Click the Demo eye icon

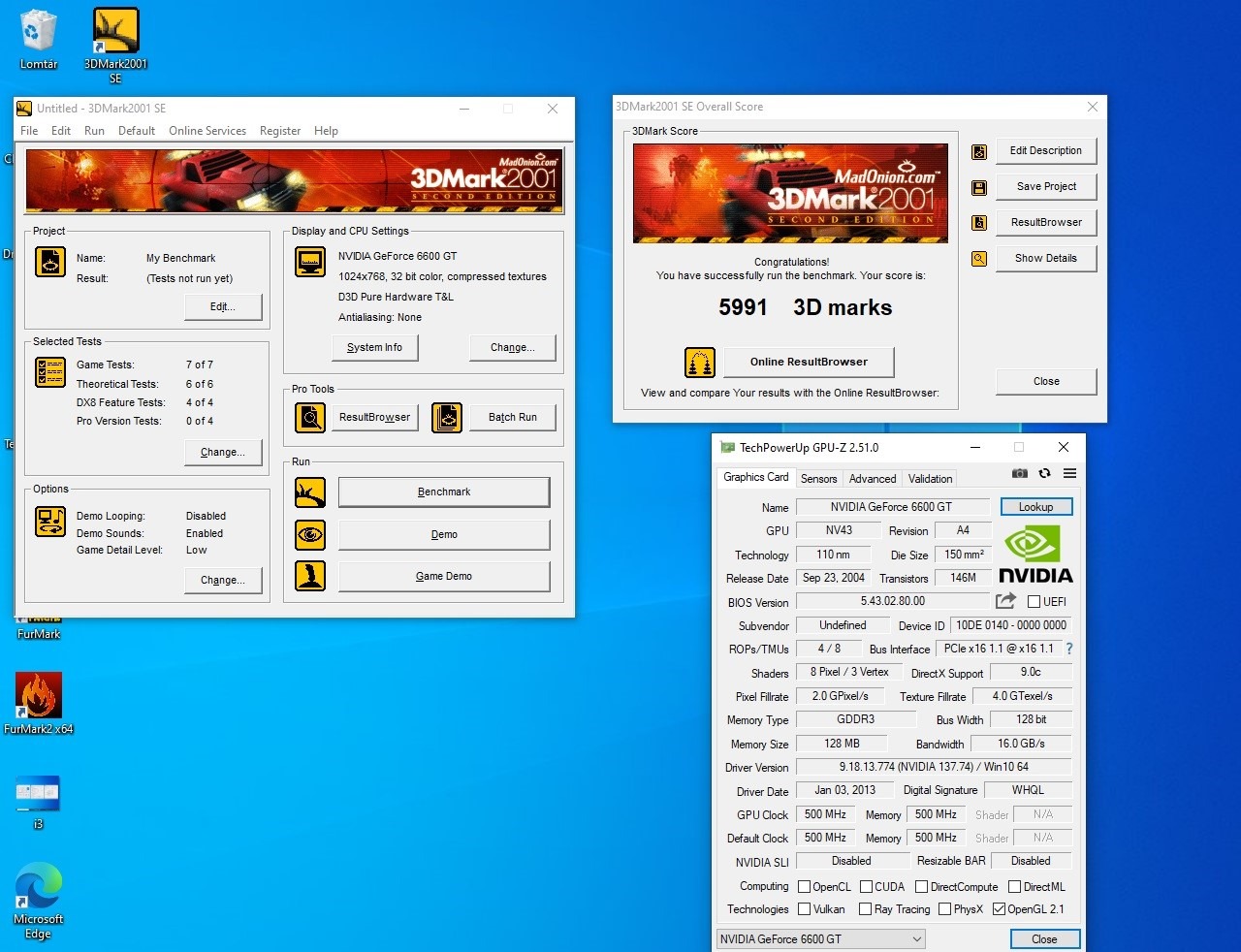[x=310, y=534]
